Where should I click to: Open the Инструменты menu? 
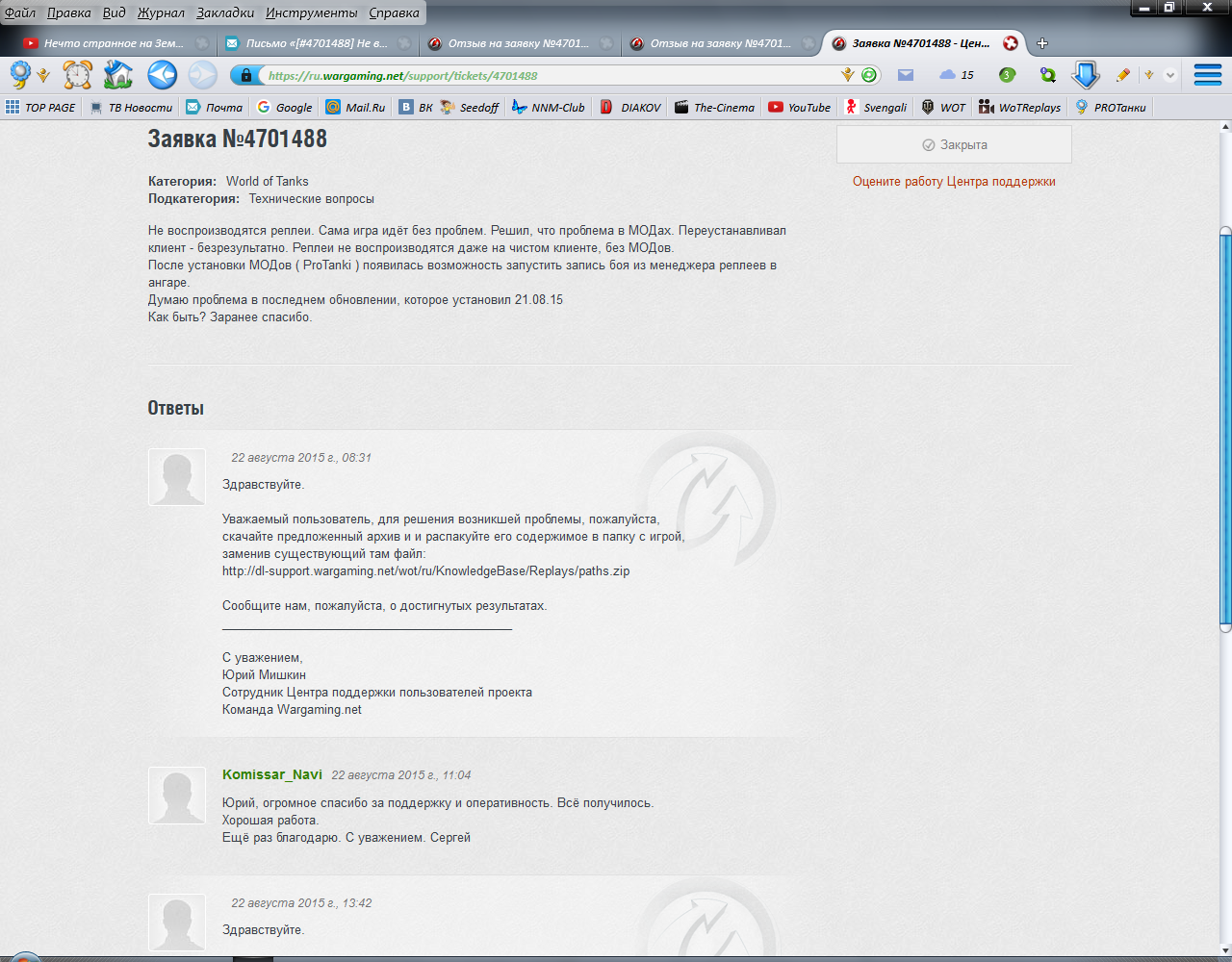click(312, 13)
